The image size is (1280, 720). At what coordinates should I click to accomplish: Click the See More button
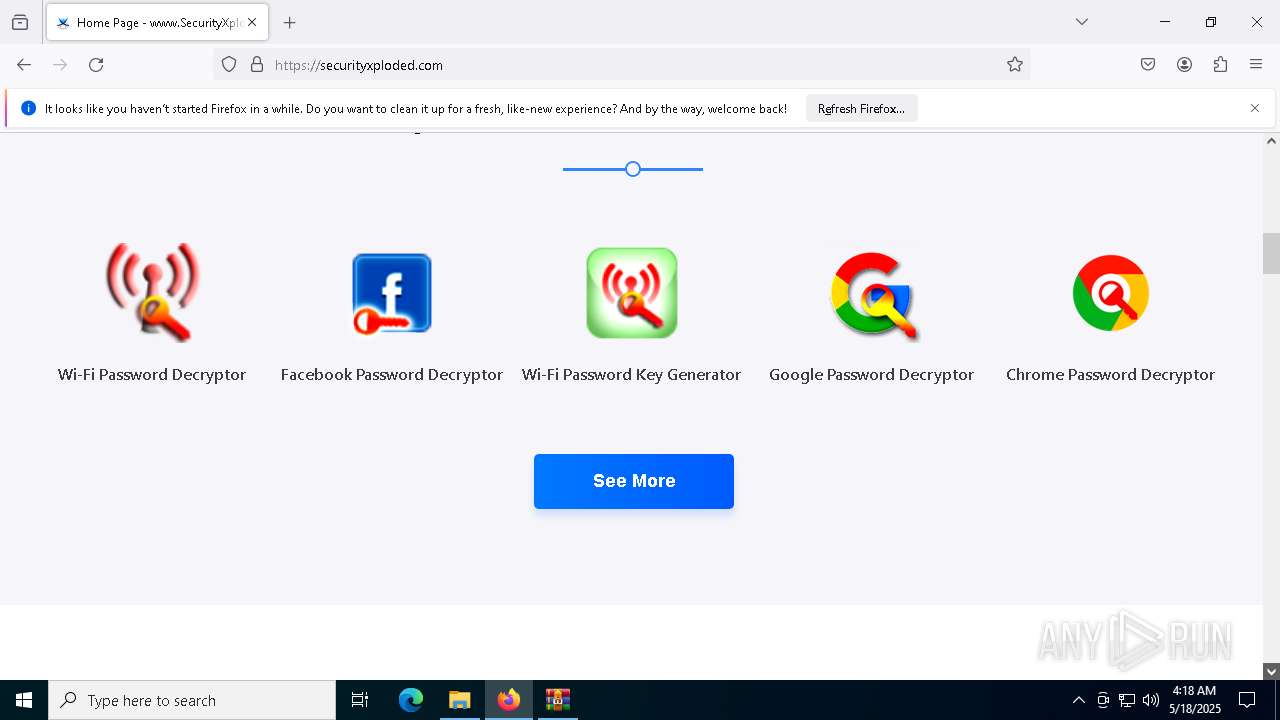tap(634, 481)
